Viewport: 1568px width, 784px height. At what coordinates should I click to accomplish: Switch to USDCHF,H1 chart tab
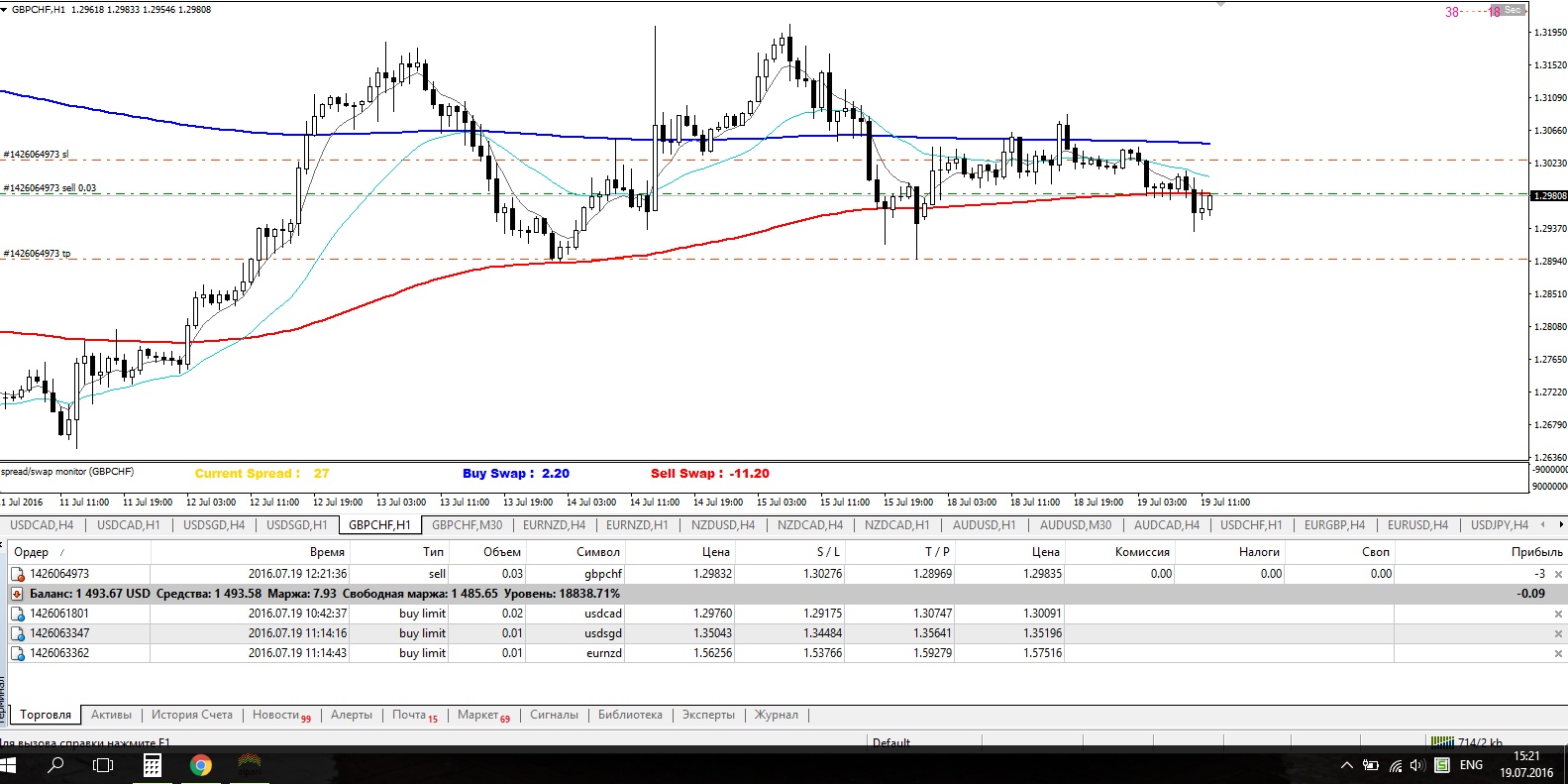(1251, 525)
